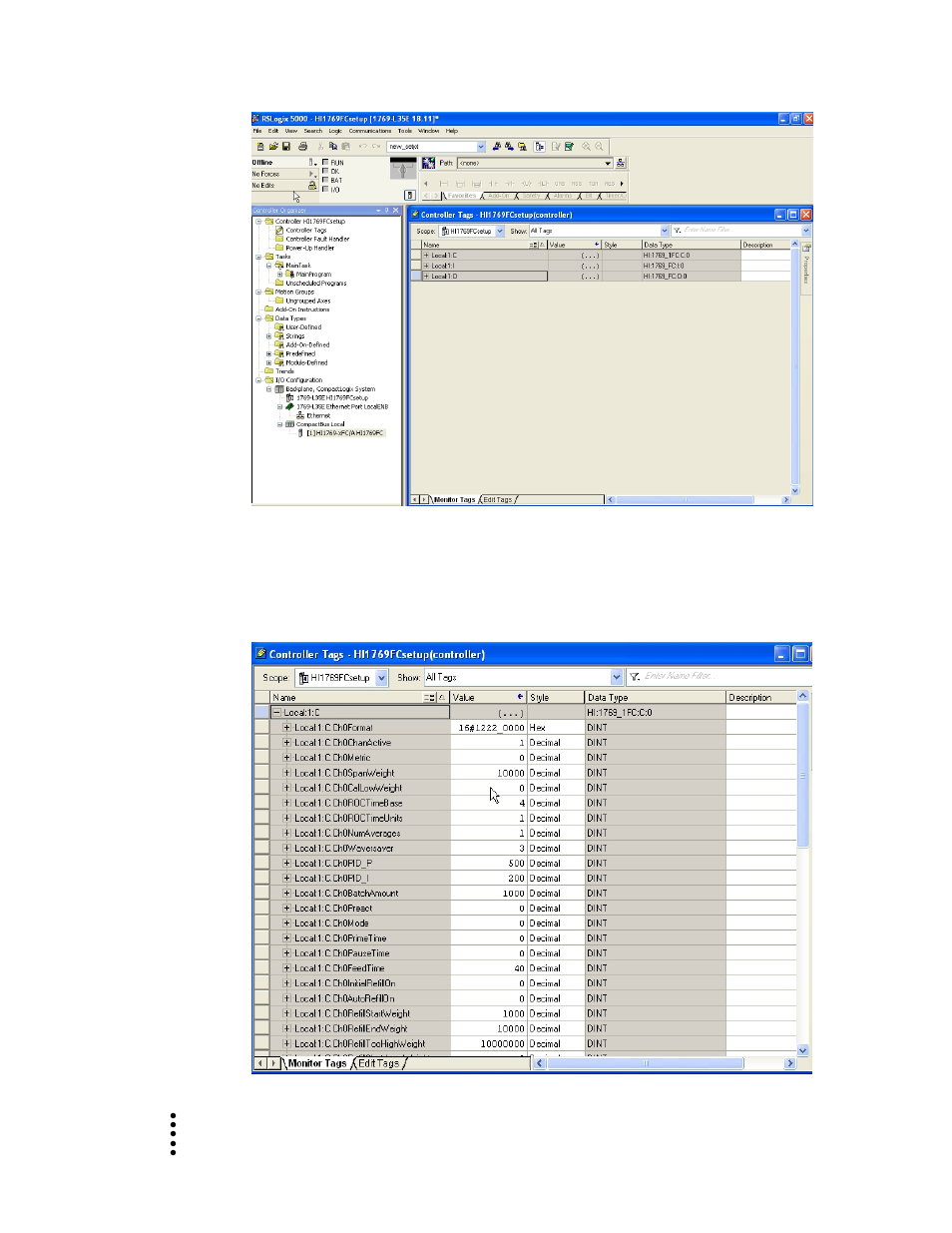Open the Path dropdown
Image resolution: width=952 pixels, height=1233 pixels.
coord(607,163)
